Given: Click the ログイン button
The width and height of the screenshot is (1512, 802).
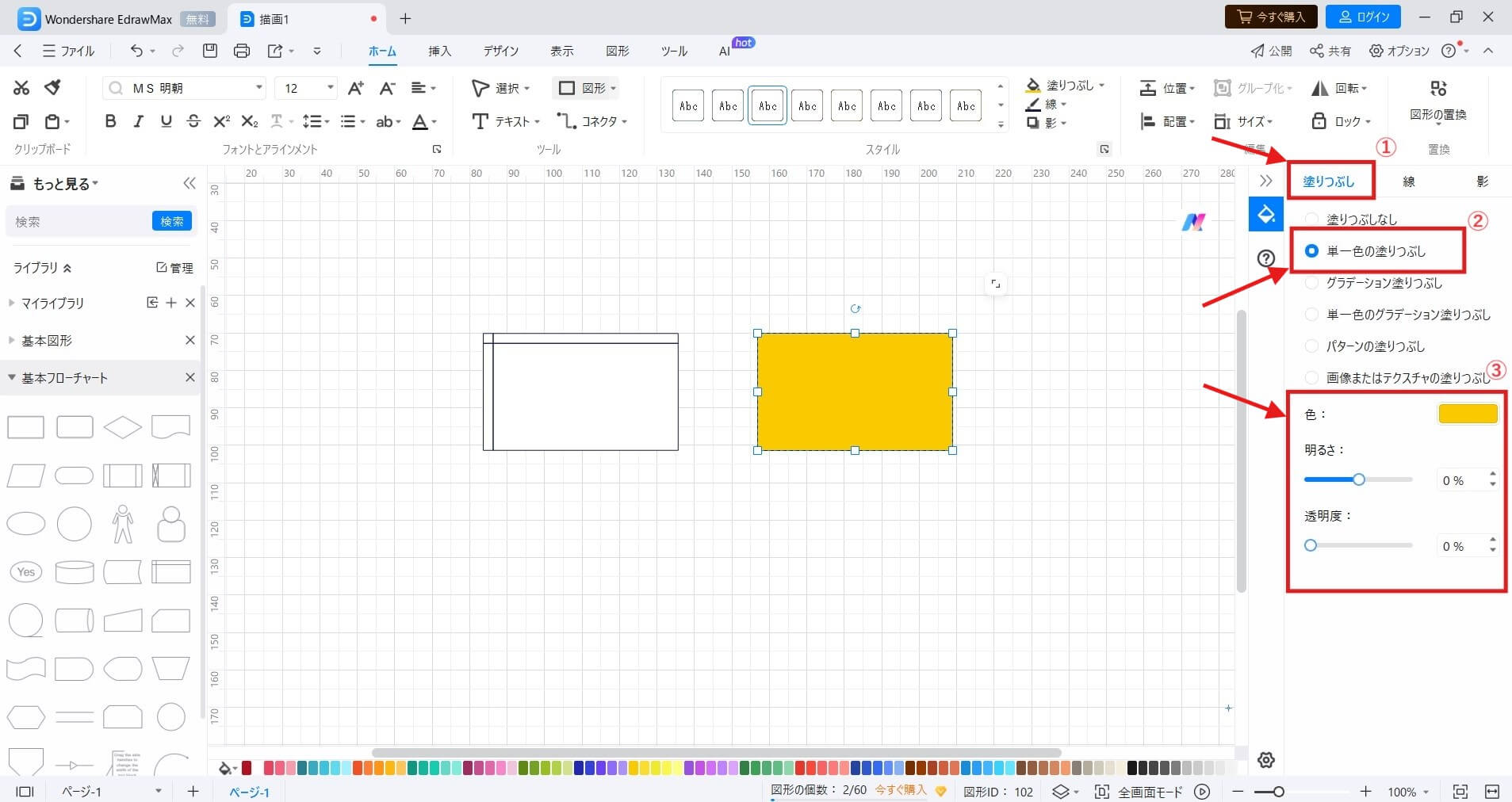Looking at the screenshot, I should 1364,17.
